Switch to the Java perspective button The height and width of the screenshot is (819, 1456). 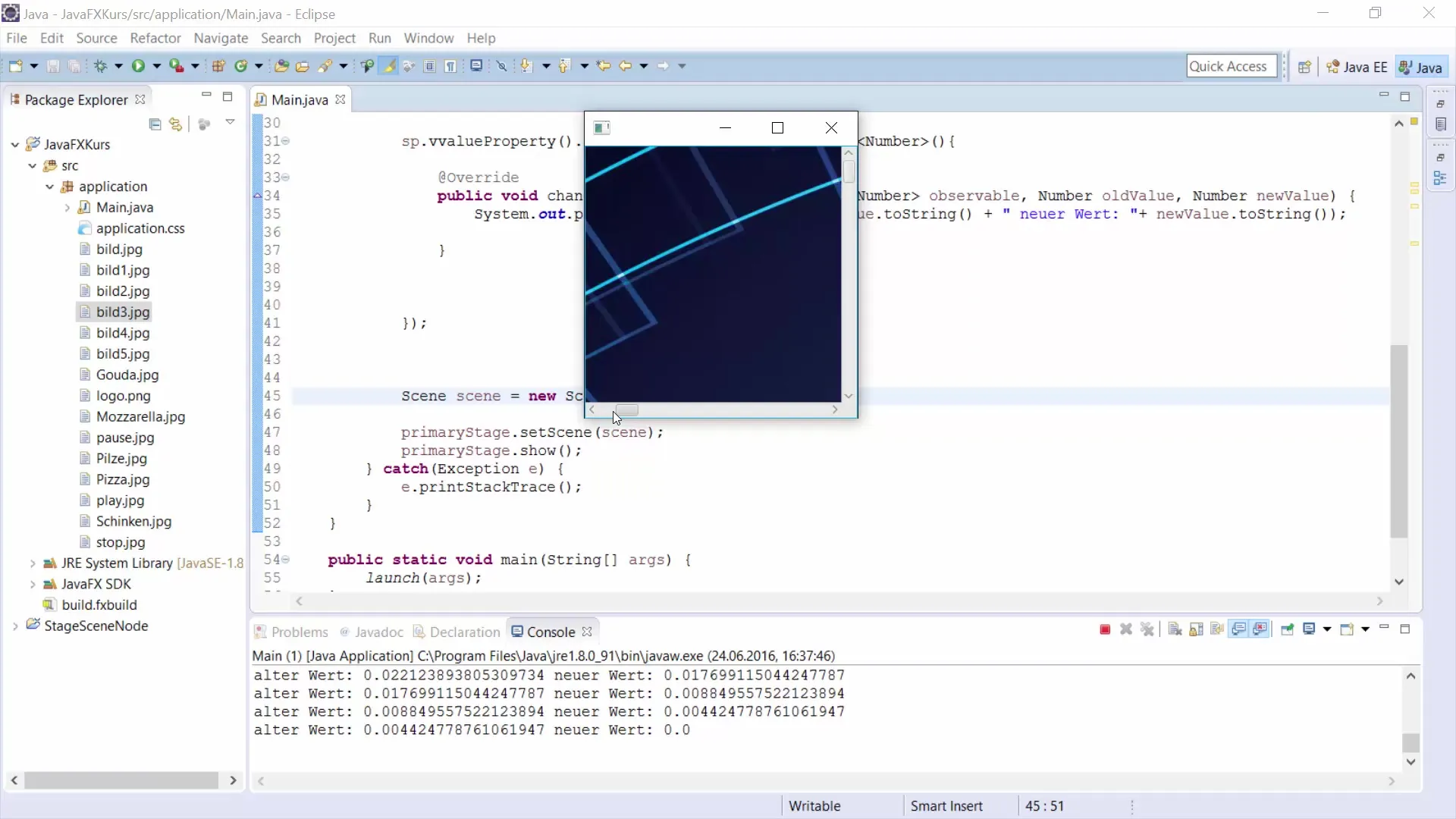[x=1420, y=67]
